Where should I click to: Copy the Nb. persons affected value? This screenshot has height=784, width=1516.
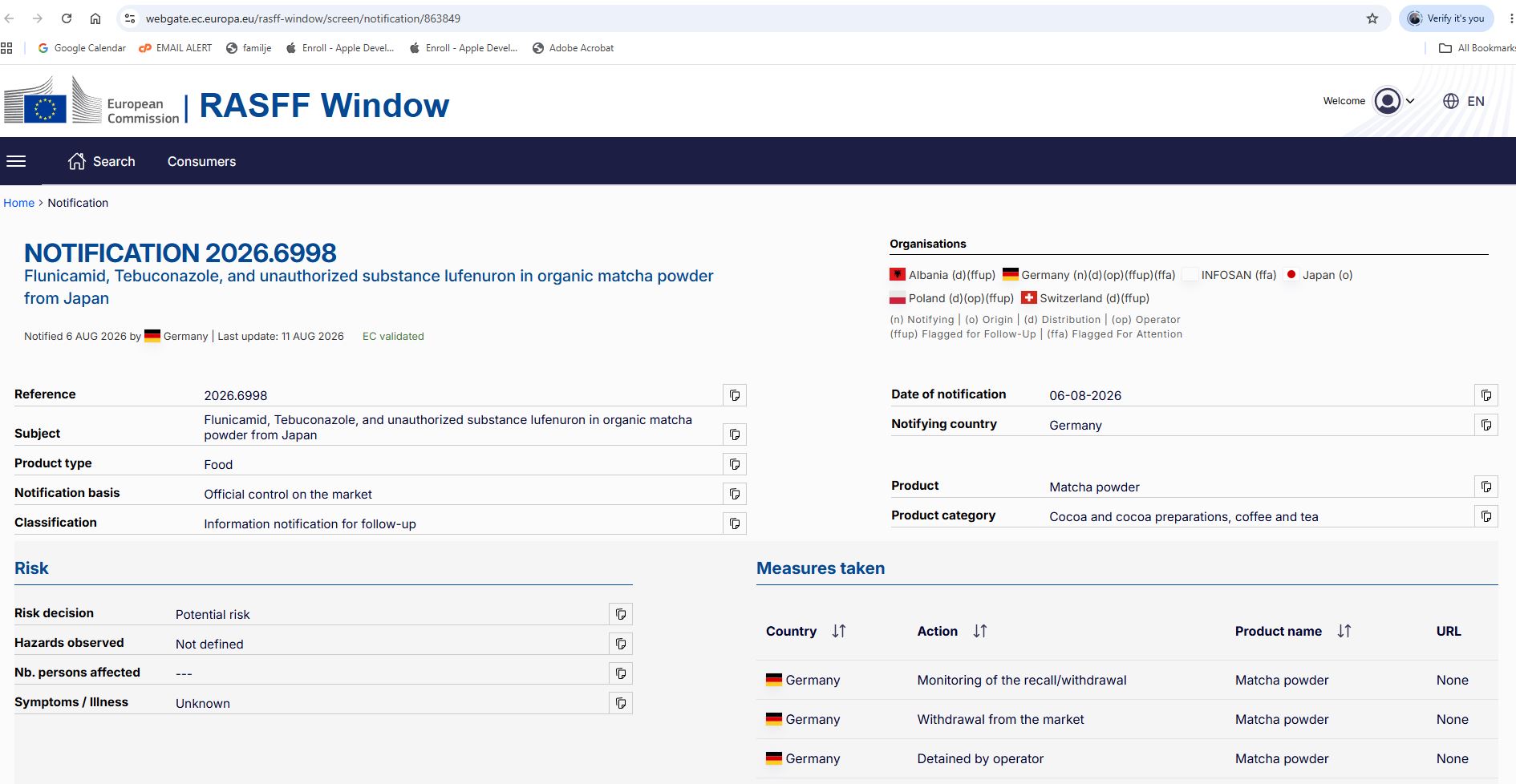(621, 673)
